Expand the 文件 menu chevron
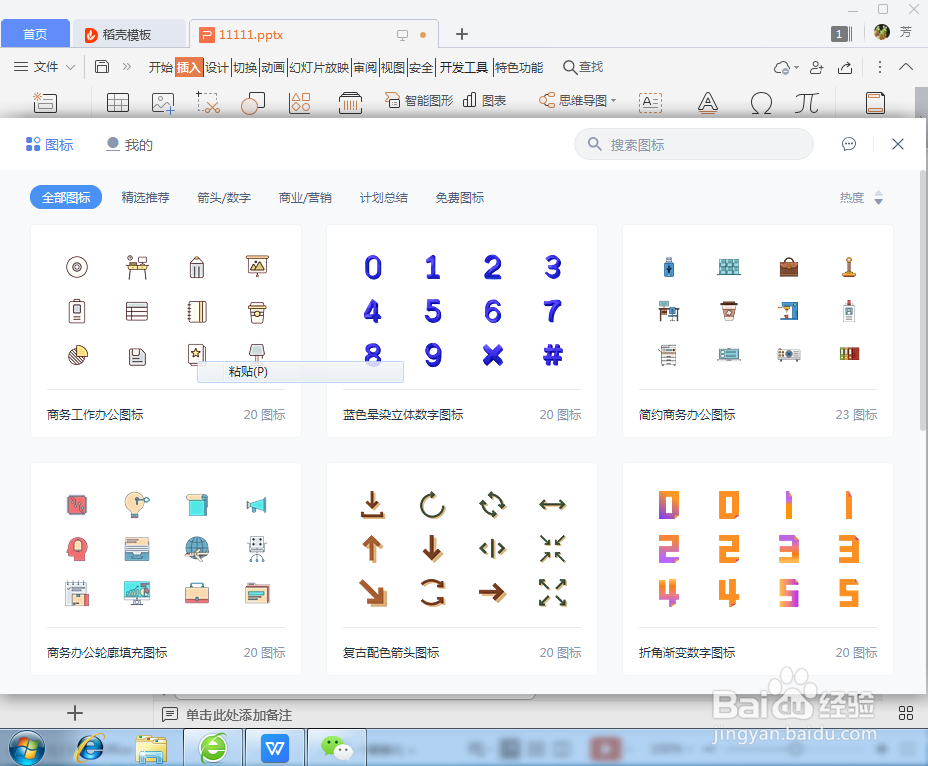This screenshot has height=766, width=928. pyautogui.click(x=69, y=67)
